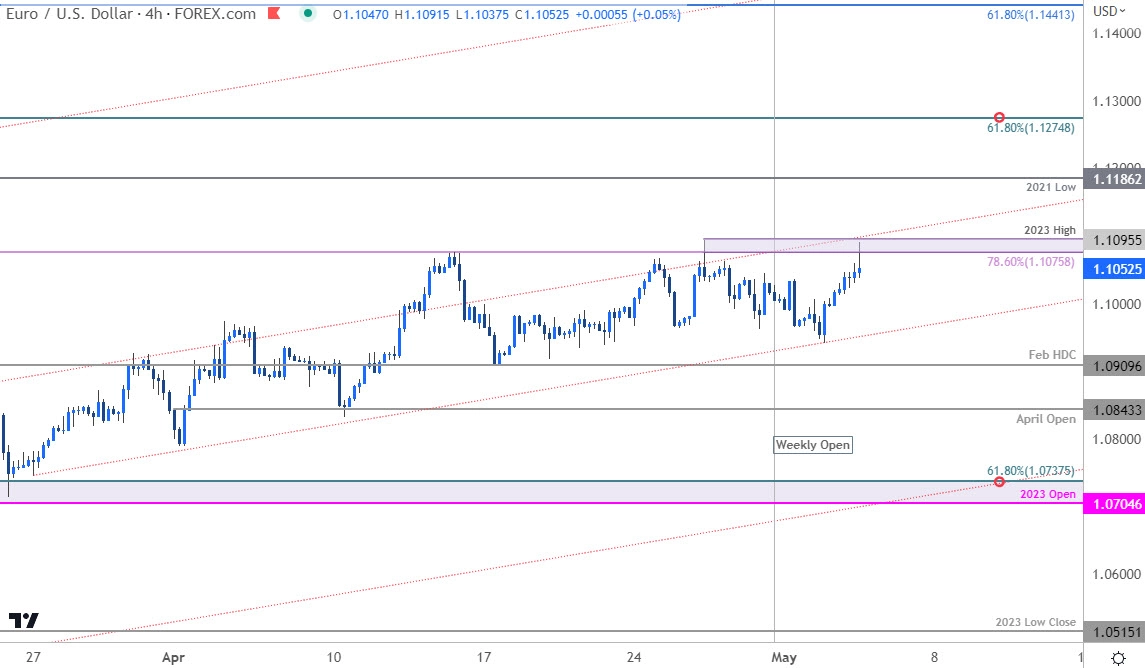Viewport: 1145px width, 668px height.
Task: Open chart settings gear icon
Action: tap(1119, 657)
